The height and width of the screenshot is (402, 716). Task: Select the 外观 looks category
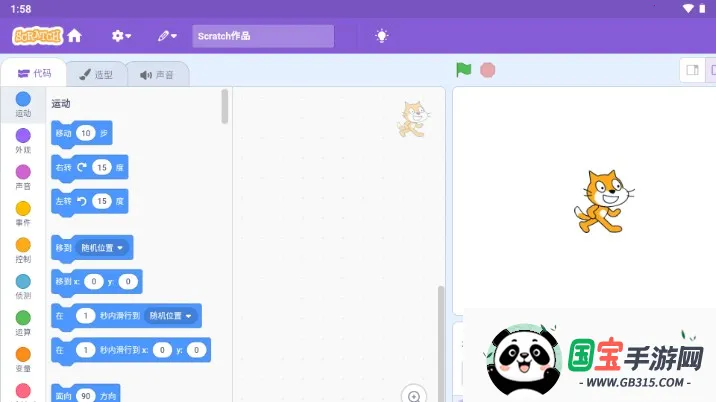(x=23, y=141)
